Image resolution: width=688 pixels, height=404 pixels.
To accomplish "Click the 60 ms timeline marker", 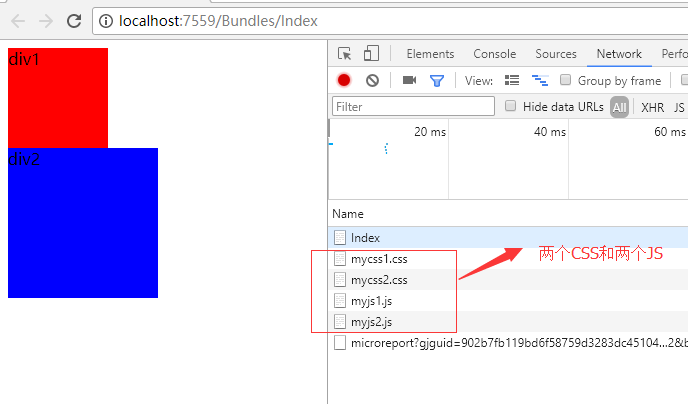I will tap(670, 132).
